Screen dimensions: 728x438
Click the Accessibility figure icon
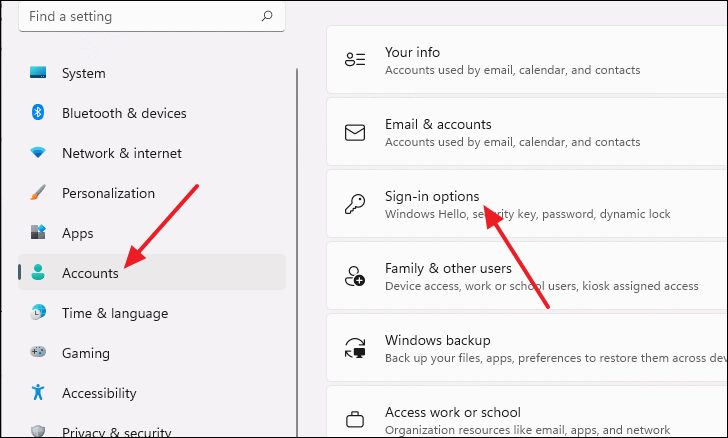coord(38,392)
